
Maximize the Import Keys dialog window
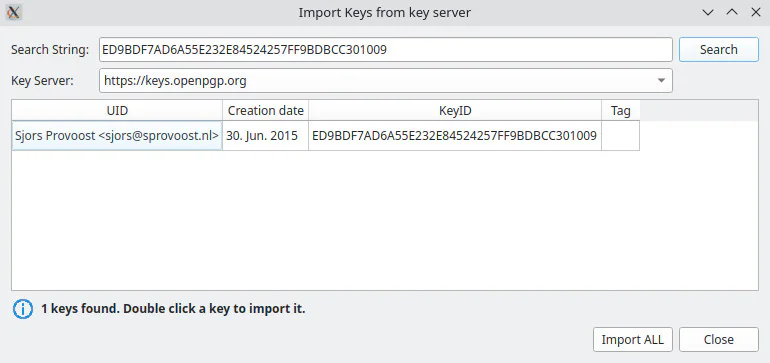pyautogui.click(x=732, y=12)
